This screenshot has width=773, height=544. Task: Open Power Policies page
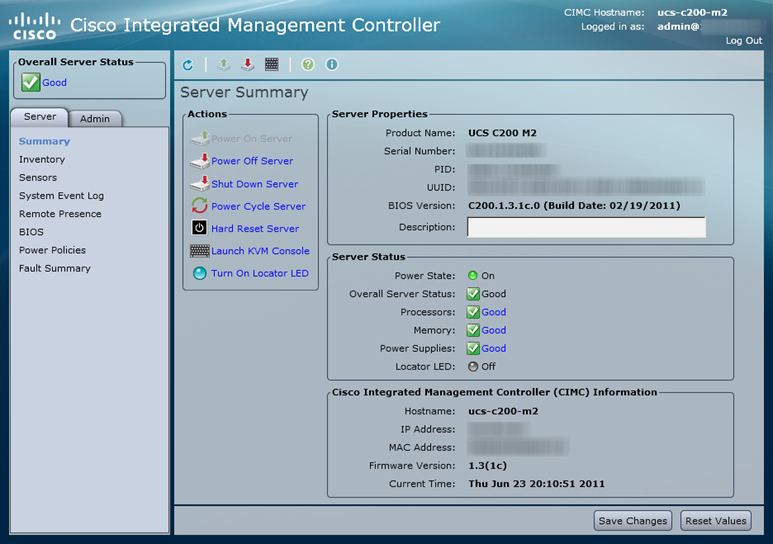click(52, 250)
